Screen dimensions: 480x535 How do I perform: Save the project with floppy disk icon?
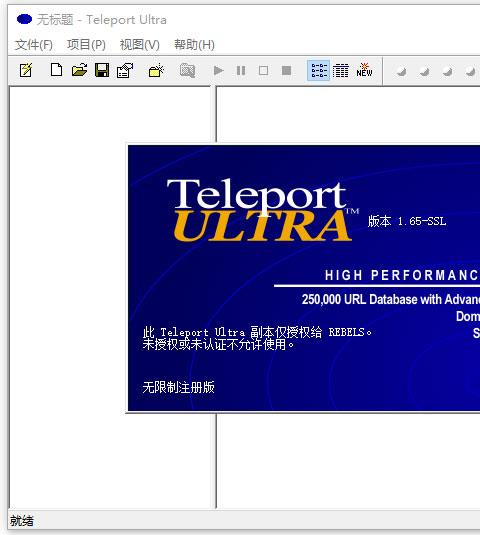102,70
